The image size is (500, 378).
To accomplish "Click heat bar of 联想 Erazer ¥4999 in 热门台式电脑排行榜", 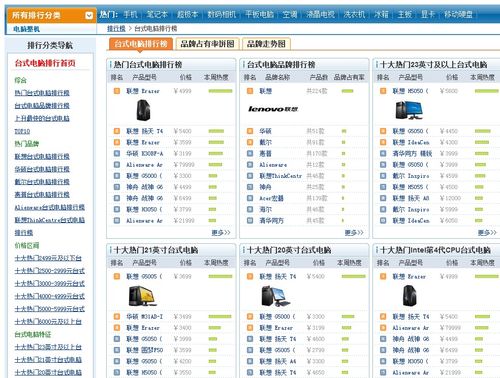I will click(x=220, y=91).
